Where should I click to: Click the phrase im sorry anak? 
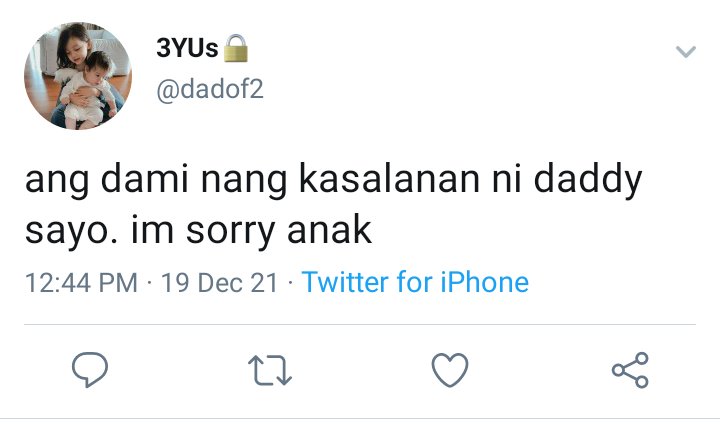251,232
